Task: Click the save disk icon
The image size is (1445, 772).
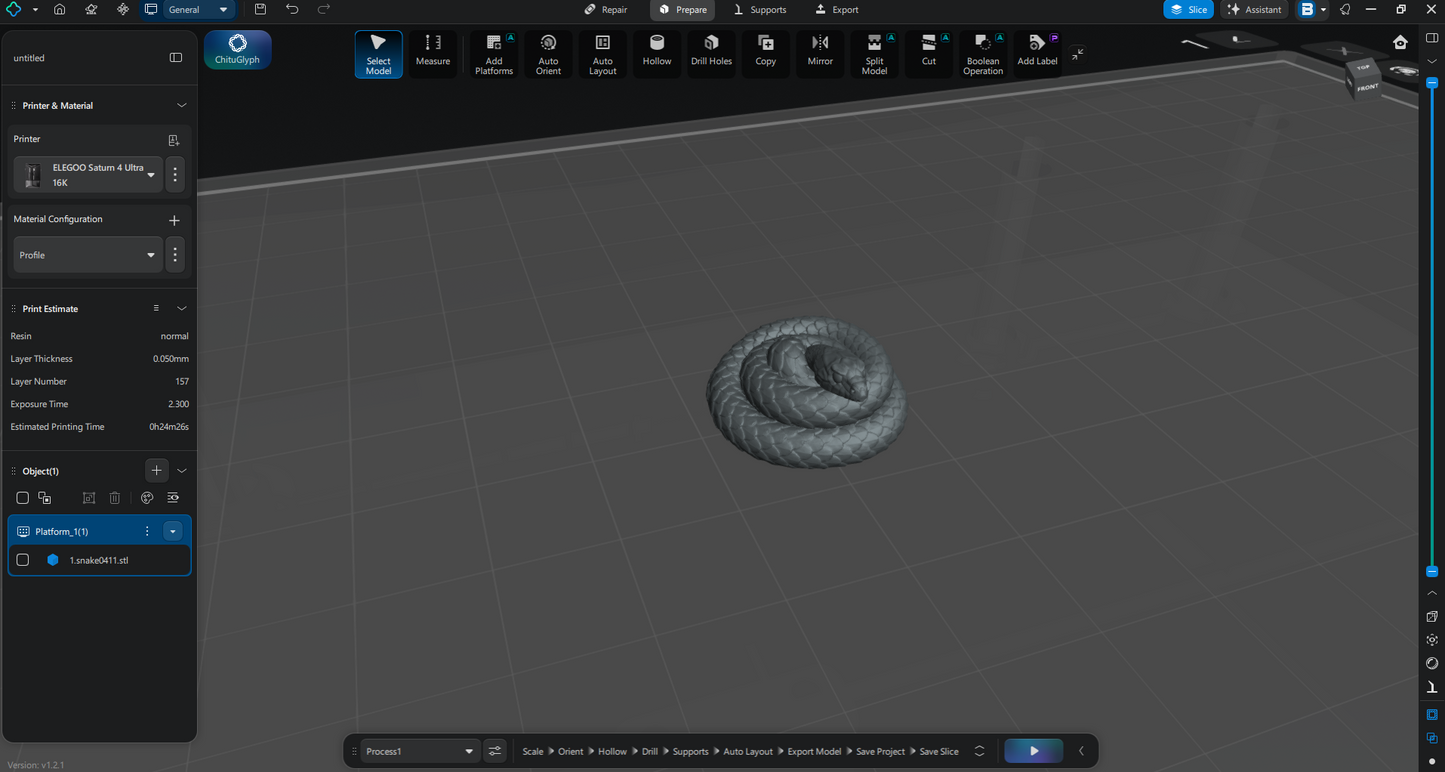Action: click(x=260, y=9)
